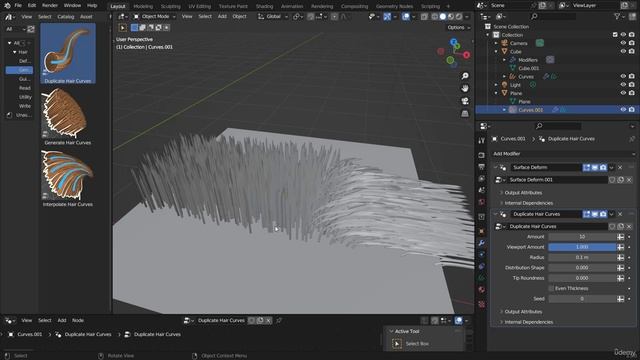
Task: Open the viewport Options dropdown
Action: (x=458, y=27)
